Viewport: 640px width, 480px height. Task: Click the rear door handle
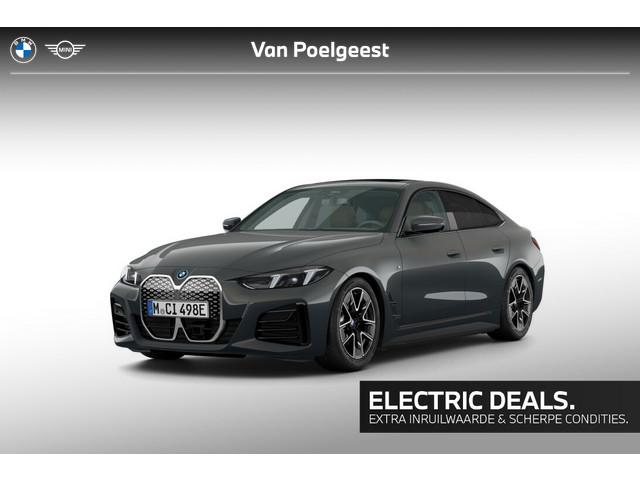pyautogui.click(x=498, y=250)
